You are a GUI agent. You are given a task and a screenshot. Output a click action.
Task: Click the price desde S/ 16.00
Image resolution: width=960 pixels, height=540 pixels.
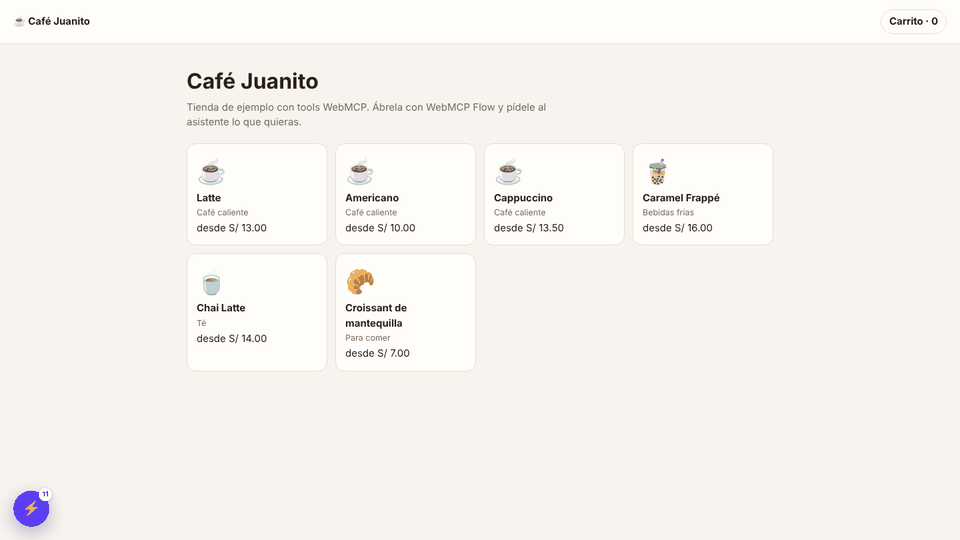(677, 228)
